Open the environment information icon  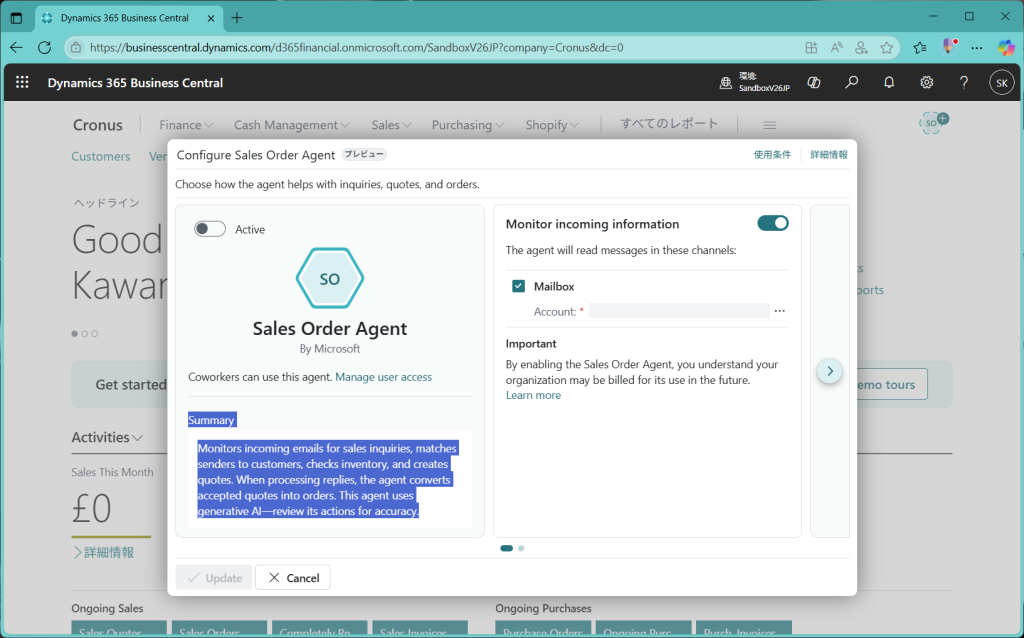(x=726, y=83)
